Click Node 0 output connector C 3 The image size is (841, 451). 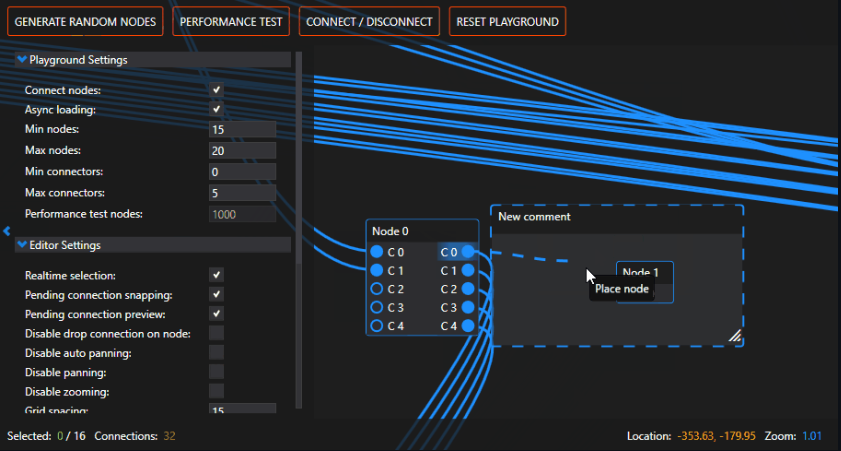click(468, 308)
